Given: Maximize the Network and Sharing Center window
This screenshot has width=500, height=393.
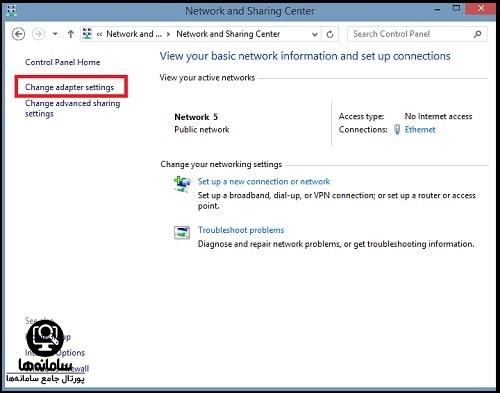Looking at the screenshot, I should click(456, 8).
